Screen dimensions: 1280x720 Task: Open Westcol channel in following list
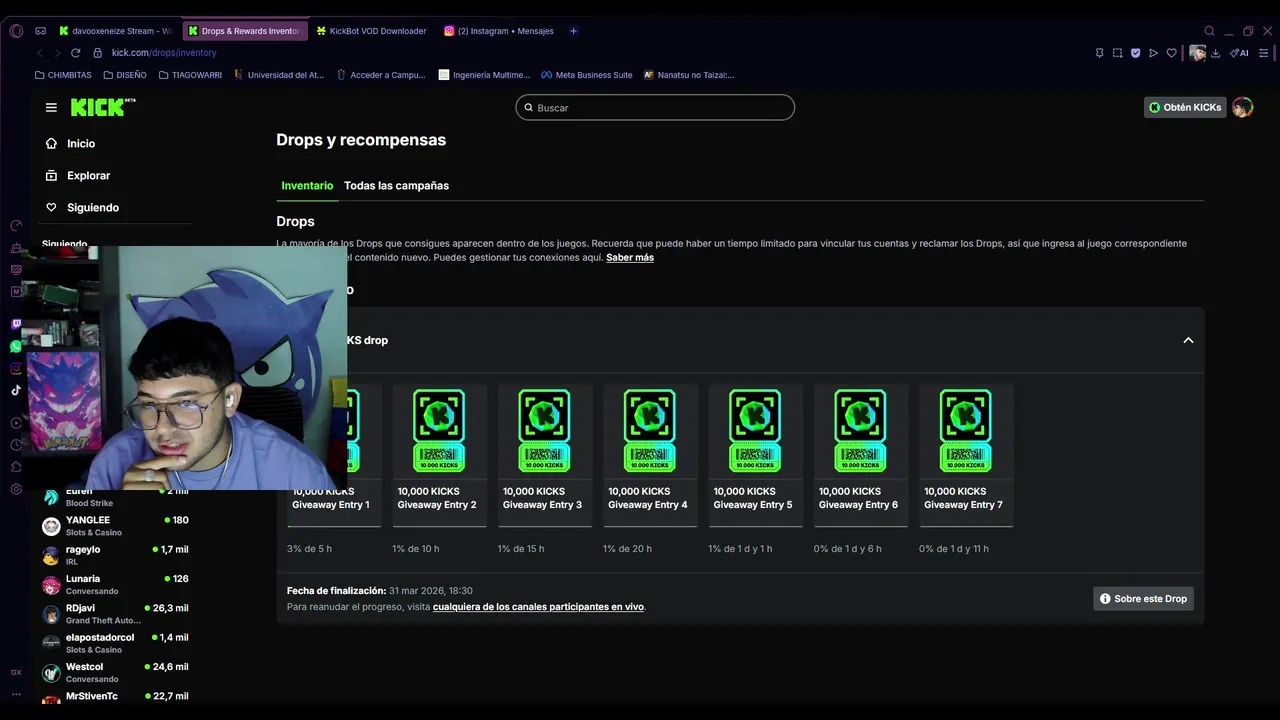coord(115,673)
